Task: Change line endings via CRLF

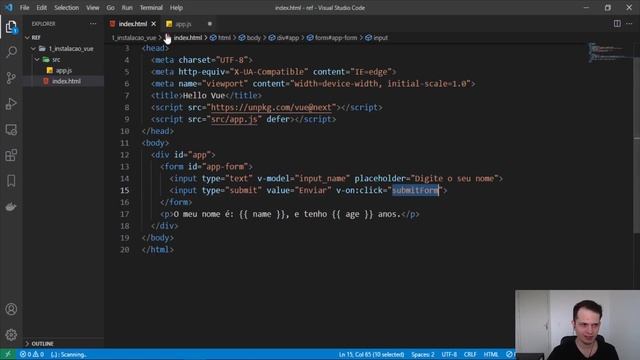Action: (470, 354)
